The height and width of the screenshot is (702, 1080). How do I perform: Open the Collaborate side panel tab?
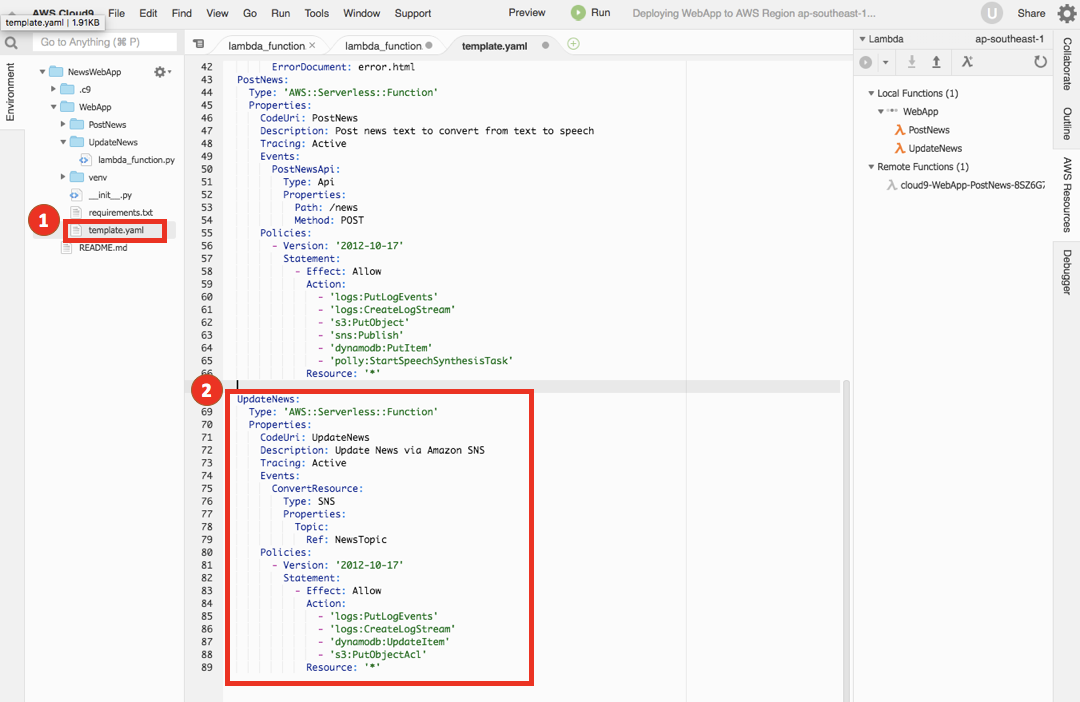(1067, 64)
